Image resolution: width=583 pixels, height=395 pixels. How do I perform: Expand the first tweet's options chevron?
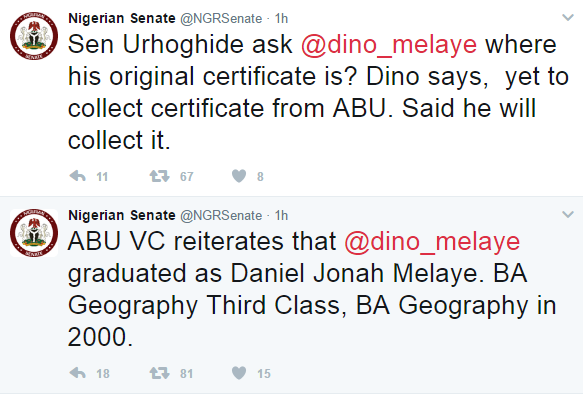(x=568, y=17)
